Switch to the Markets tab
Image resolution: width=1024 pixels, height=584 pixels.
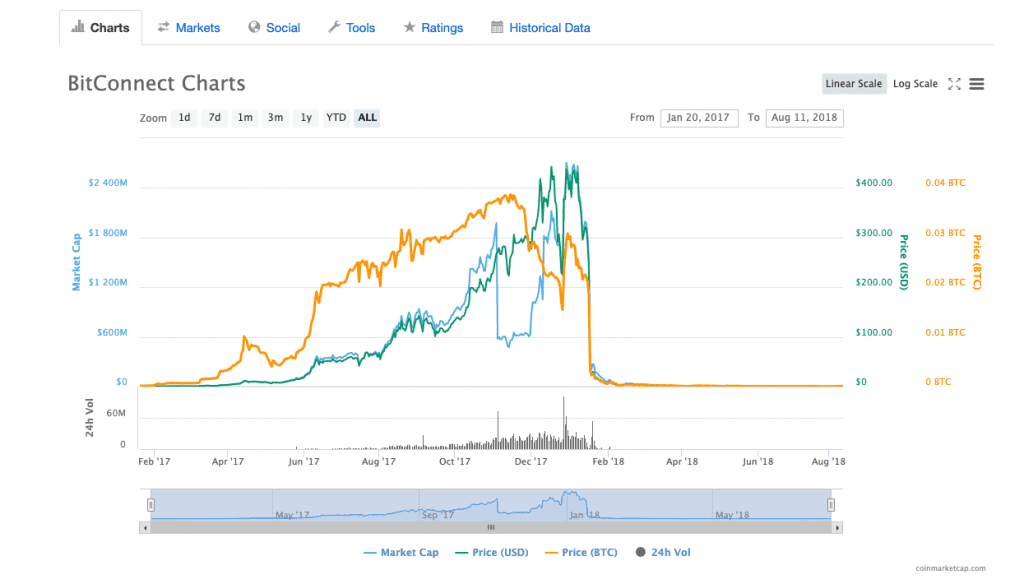tap(197, 27)
